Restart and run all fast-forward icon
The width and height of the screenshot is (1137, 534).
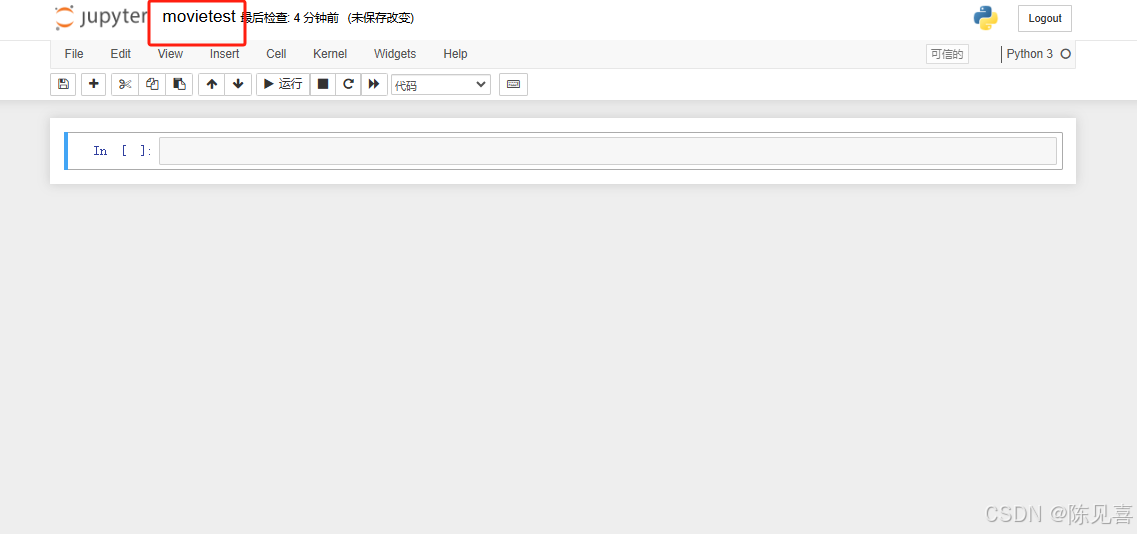point(374,84)
